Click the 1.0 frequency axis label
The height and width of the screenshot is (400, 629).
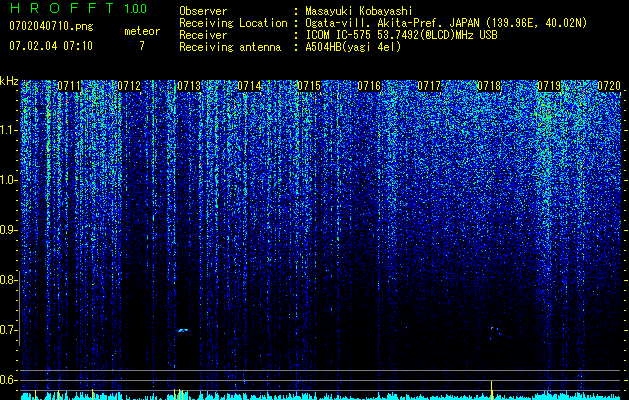point(8,180)
